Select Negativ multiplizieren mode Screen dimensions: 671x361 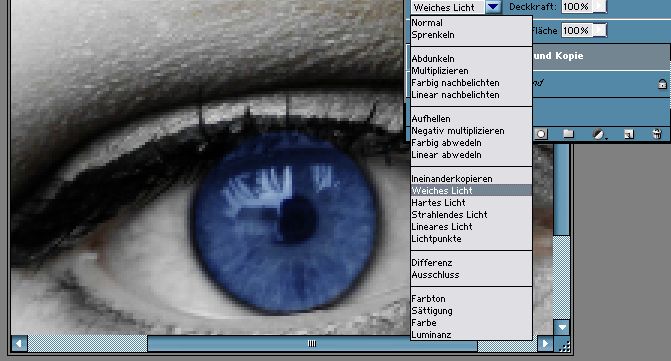[x=471, y=130]
